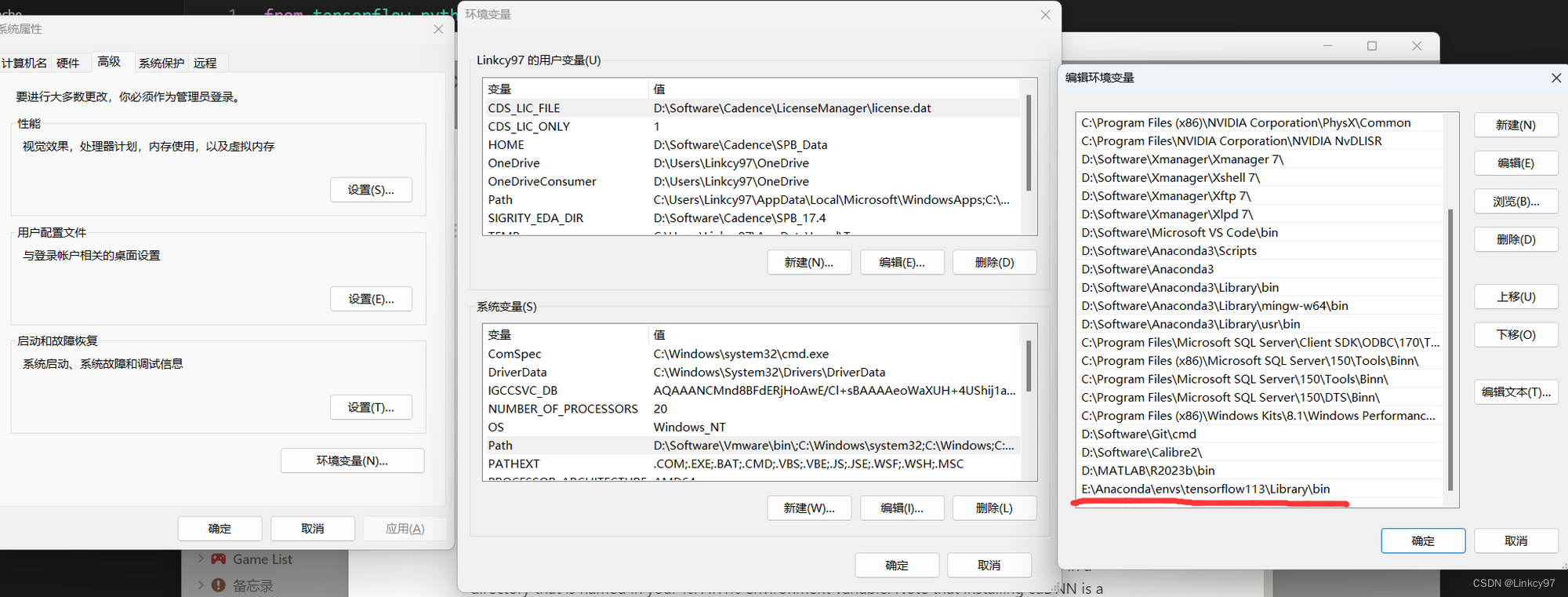Switch to the 远程 tab
The image size is (1568, 597).
pyautogui.click(x=205, y=63)
